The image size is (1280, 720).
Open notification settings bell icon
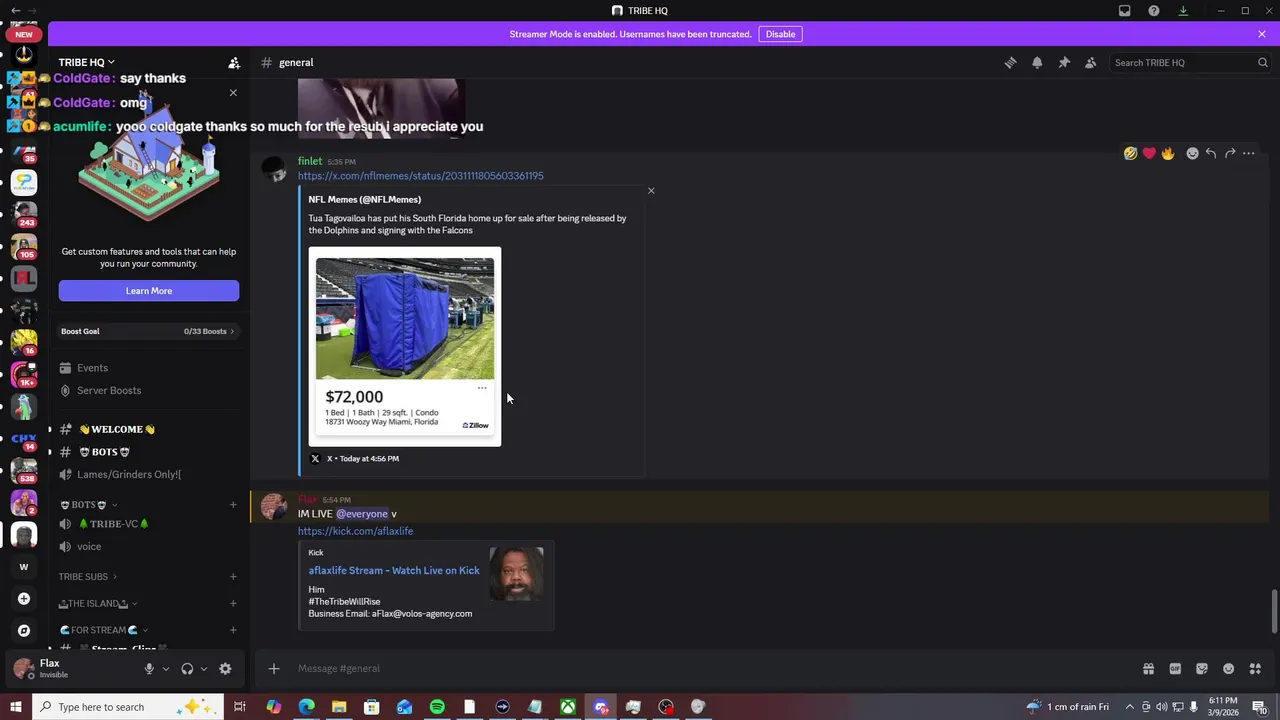pos(1037,62)
